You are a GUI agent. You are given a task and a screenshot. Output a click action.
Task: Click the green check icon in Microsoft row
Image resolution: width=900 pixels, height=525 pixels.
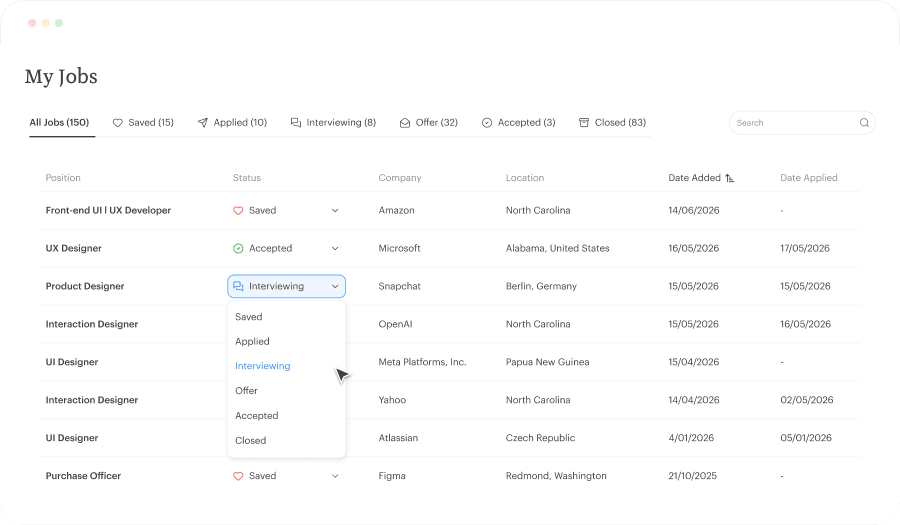pos(238,248)
